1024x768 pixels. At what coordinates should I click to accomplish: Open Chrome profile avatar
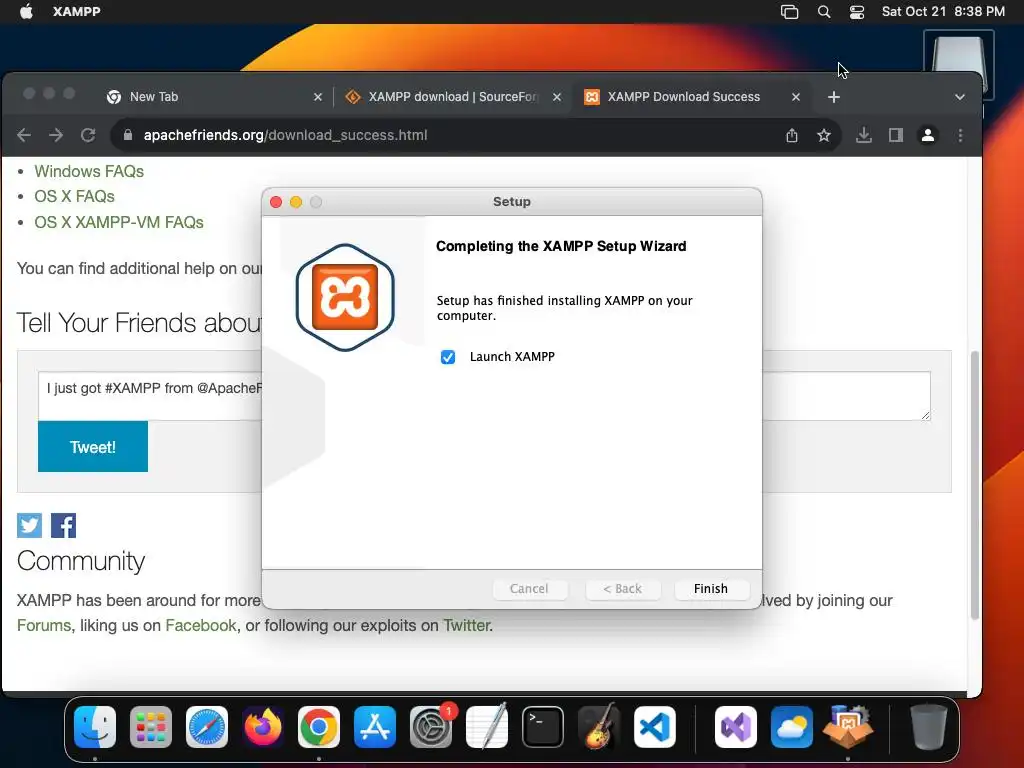click(x=927, y=135)
